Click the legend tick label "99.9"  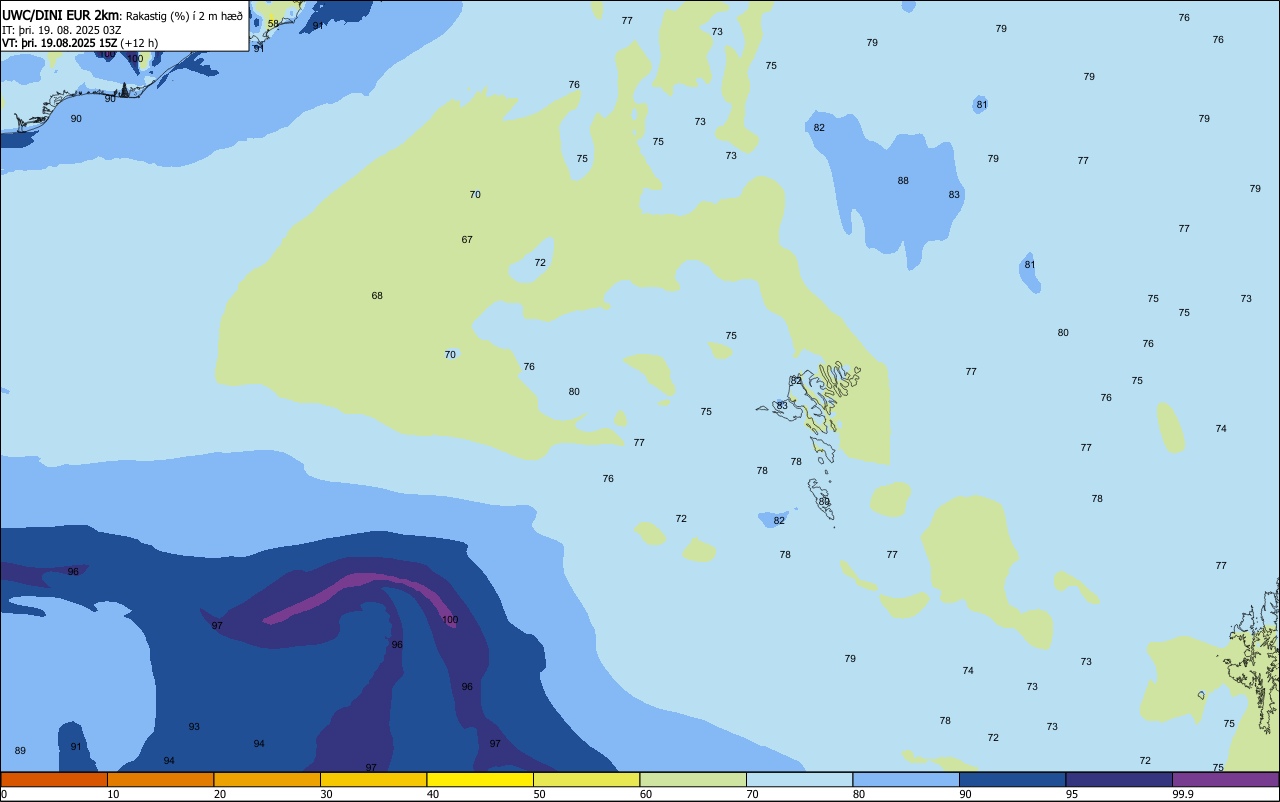[x=1183, y=794]
